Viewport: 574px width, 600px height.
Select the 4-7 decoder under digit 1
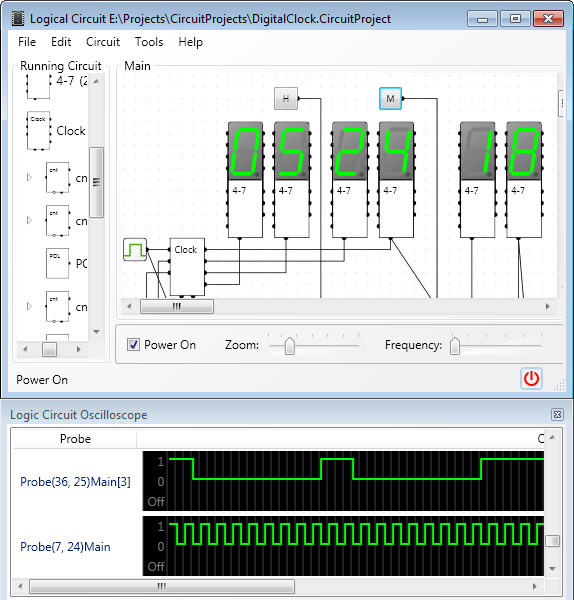477,209
